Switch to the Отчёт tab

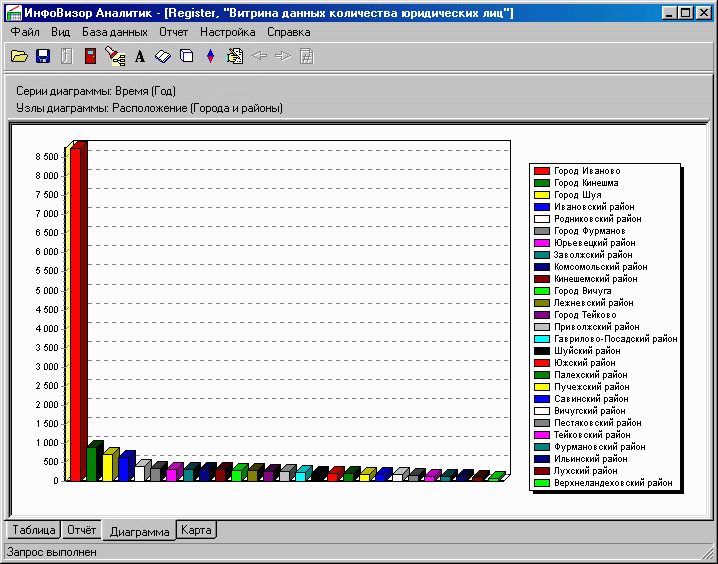click(82, 530)
